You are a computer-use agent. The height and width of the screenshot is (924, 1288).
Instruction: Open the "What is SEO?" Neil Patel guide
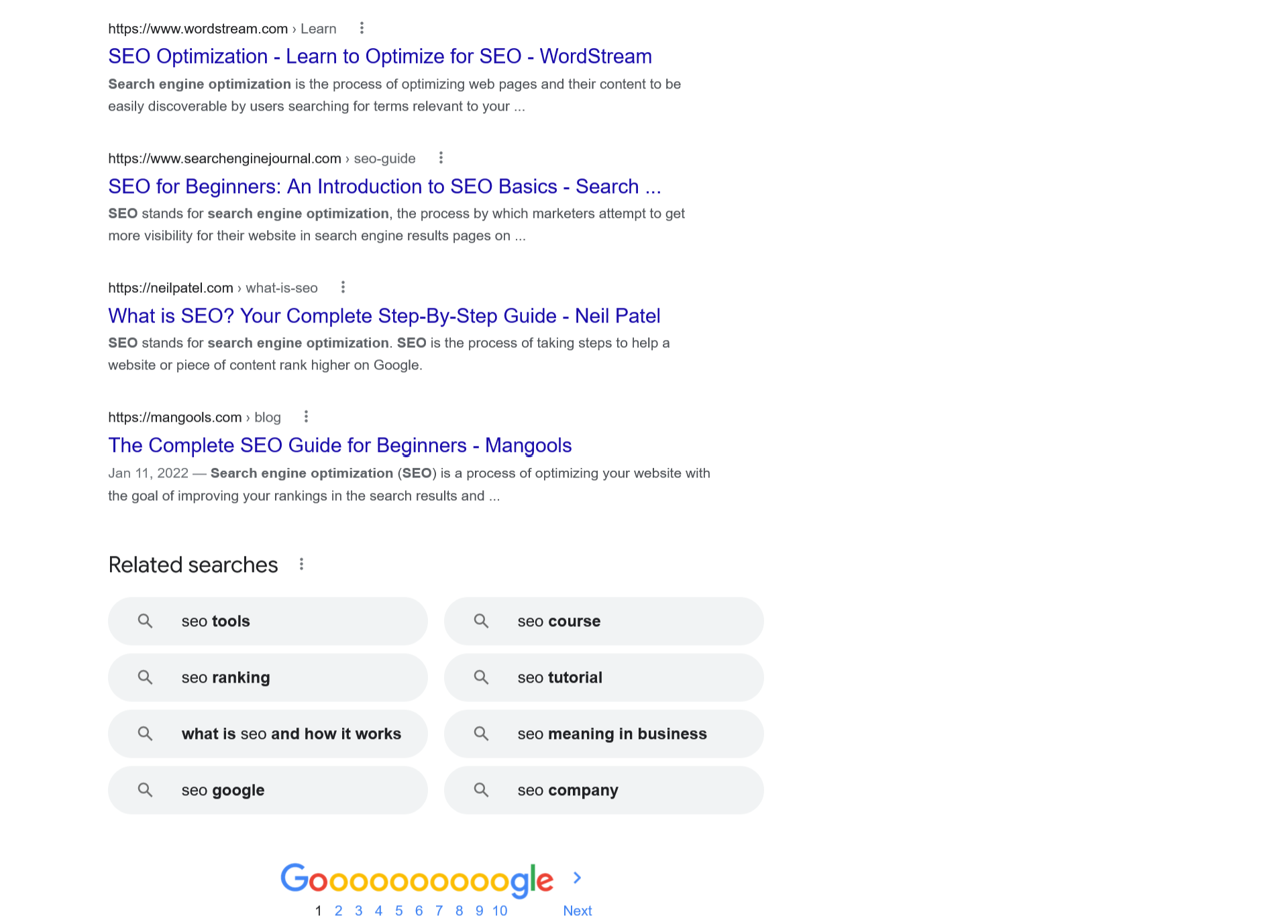[384, 316]
